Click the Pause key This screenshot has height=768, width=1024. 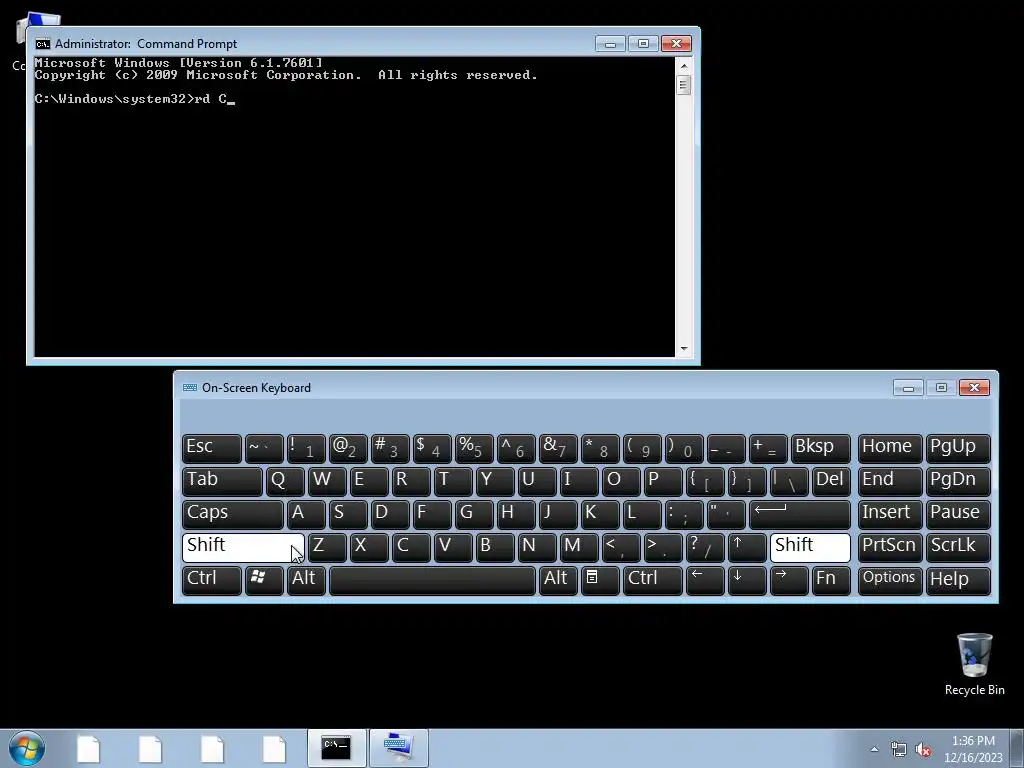pos(958,514)
